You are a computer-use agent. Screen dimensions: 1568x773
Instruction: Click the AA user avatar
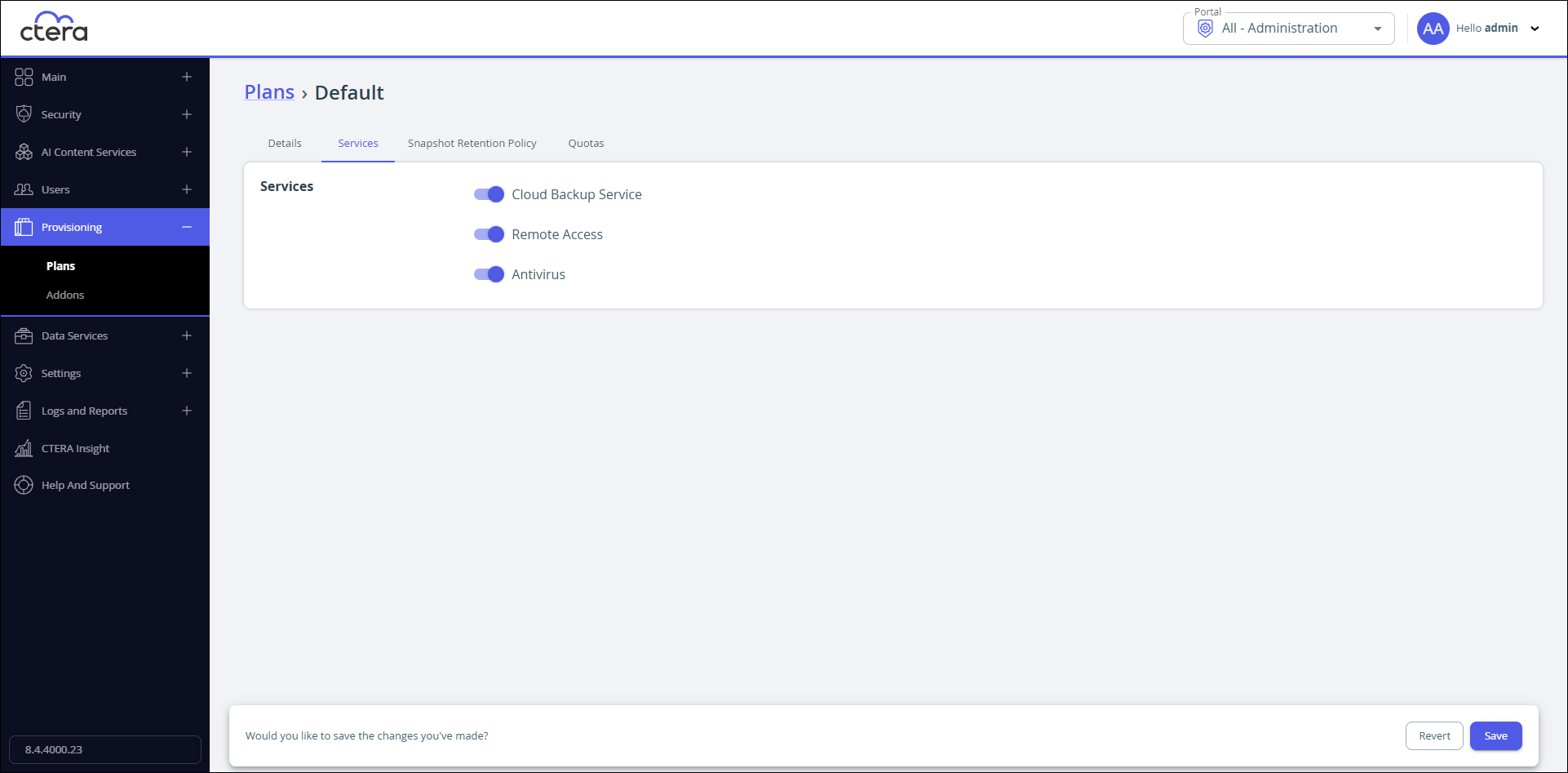point(1433,29)
